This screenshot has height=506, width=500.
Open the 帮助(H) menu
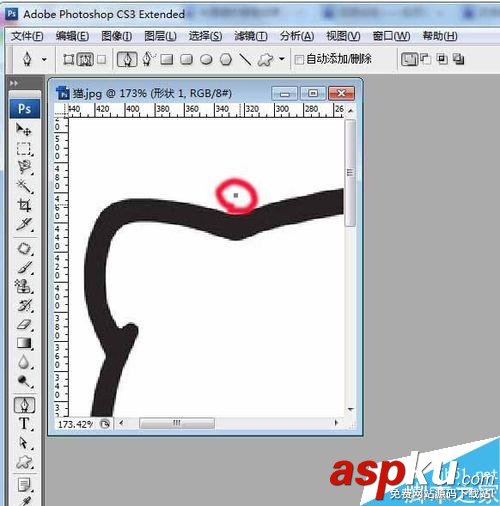(x=440, y=36)
